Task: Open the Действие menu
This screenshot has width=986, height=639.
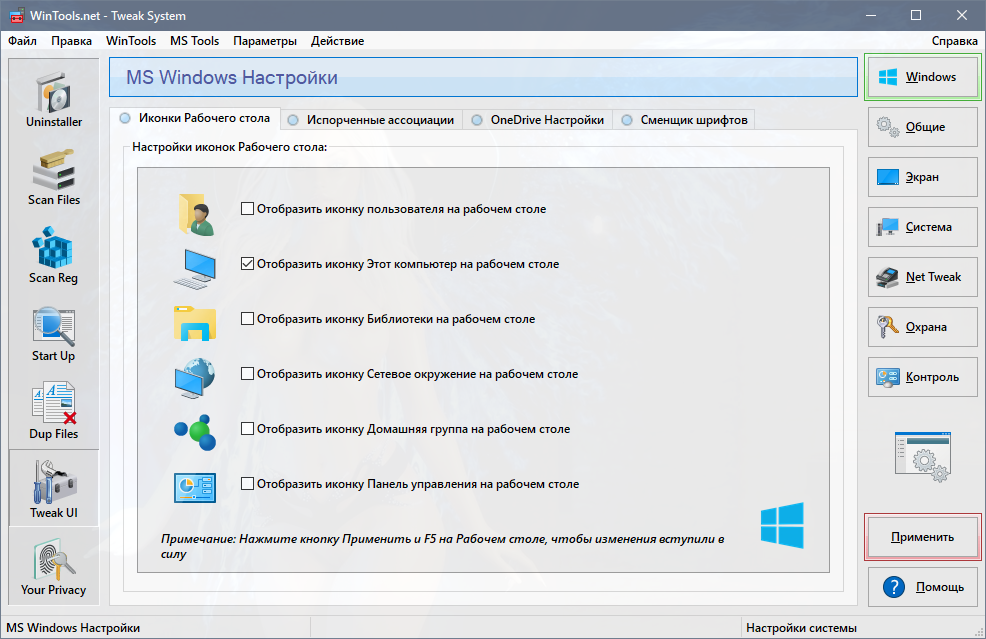Action: point(337,41)
